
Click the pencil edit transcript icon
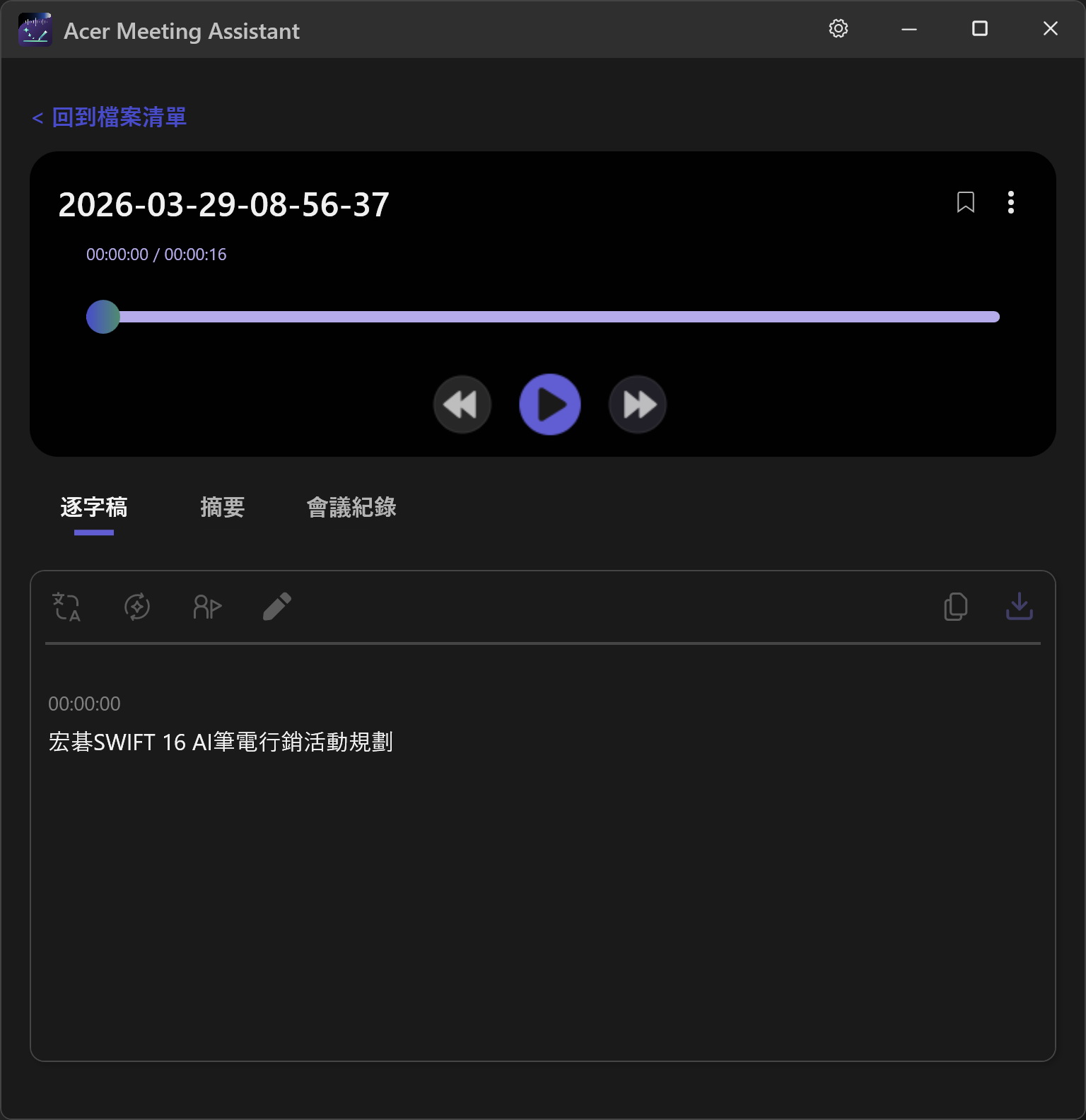(277, 607)
